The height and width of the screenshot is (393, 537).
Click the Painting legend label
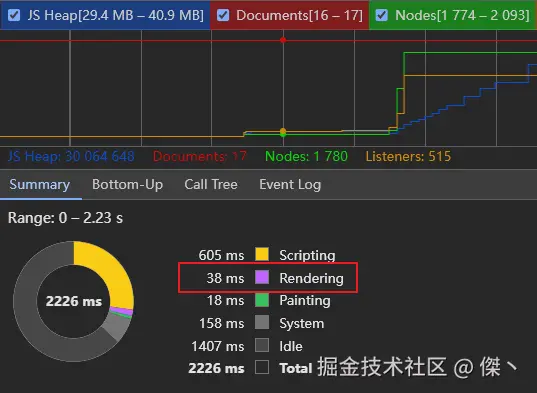(305, 301)
